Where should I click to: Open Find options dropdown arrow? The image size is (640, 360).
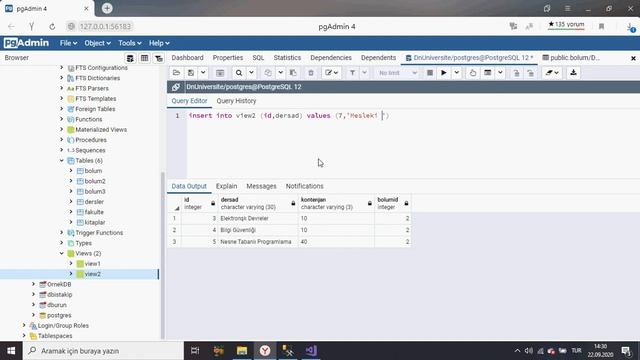click(x=251, y=73)
